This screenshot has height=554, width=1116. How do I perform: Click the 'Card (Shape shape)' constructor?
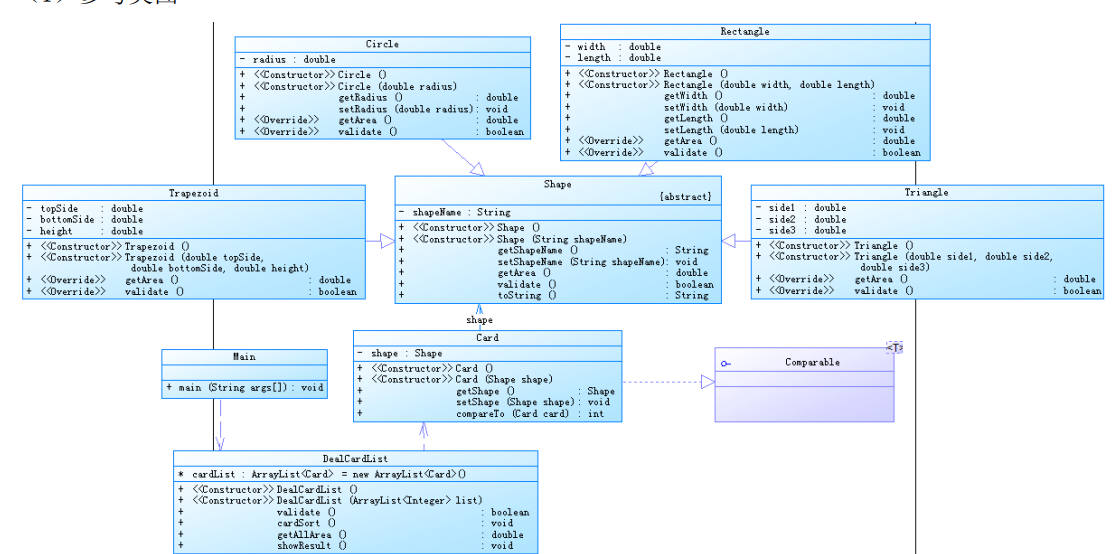[x=504, y=380]
